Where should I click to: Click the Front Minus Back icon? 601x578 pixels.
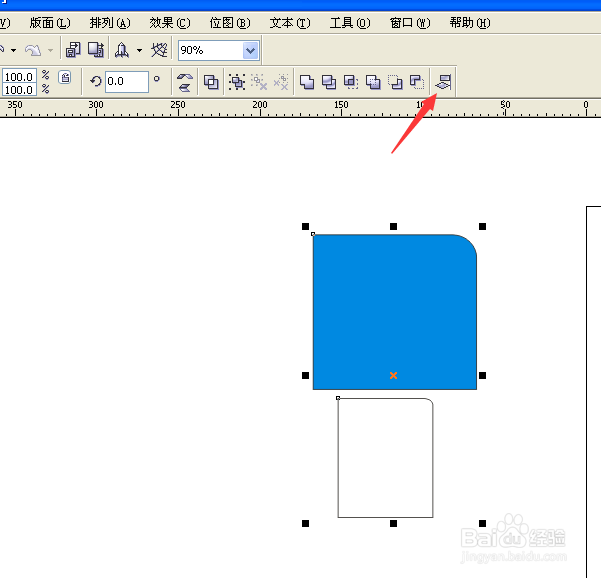(395, 82)
